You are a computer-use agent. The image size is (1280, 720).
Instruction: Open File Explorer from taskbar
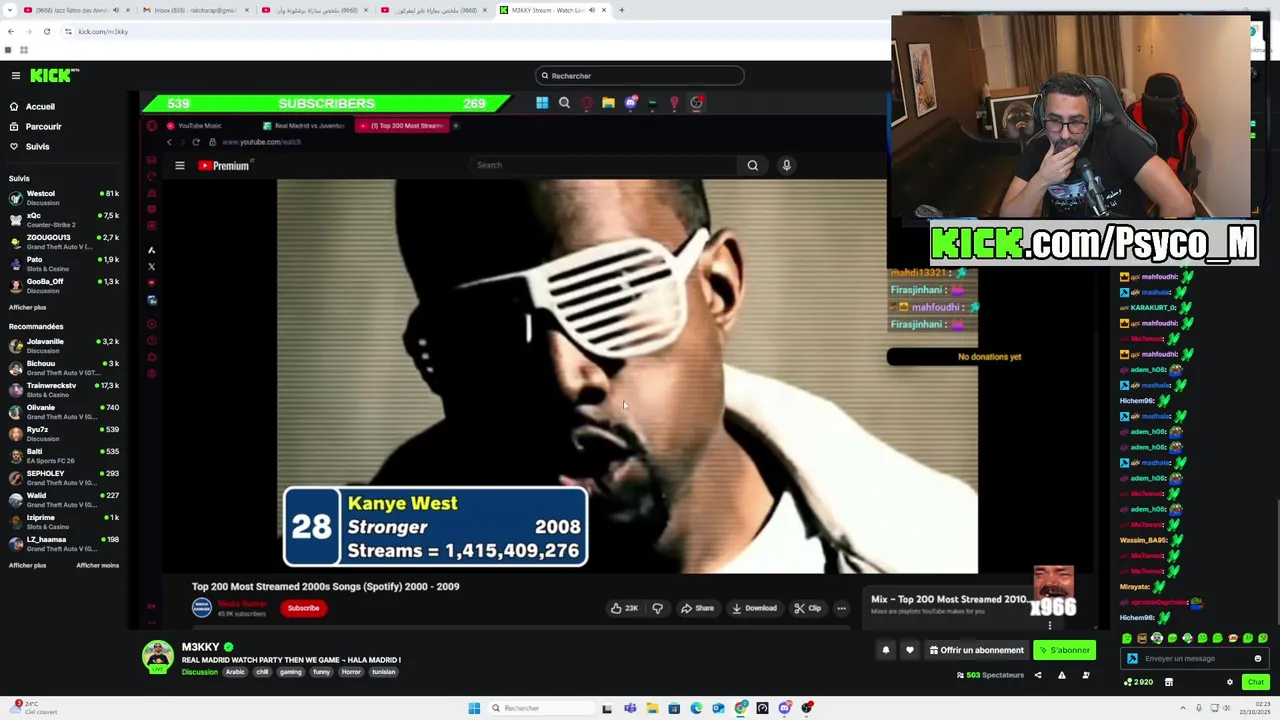pos(652,708)
